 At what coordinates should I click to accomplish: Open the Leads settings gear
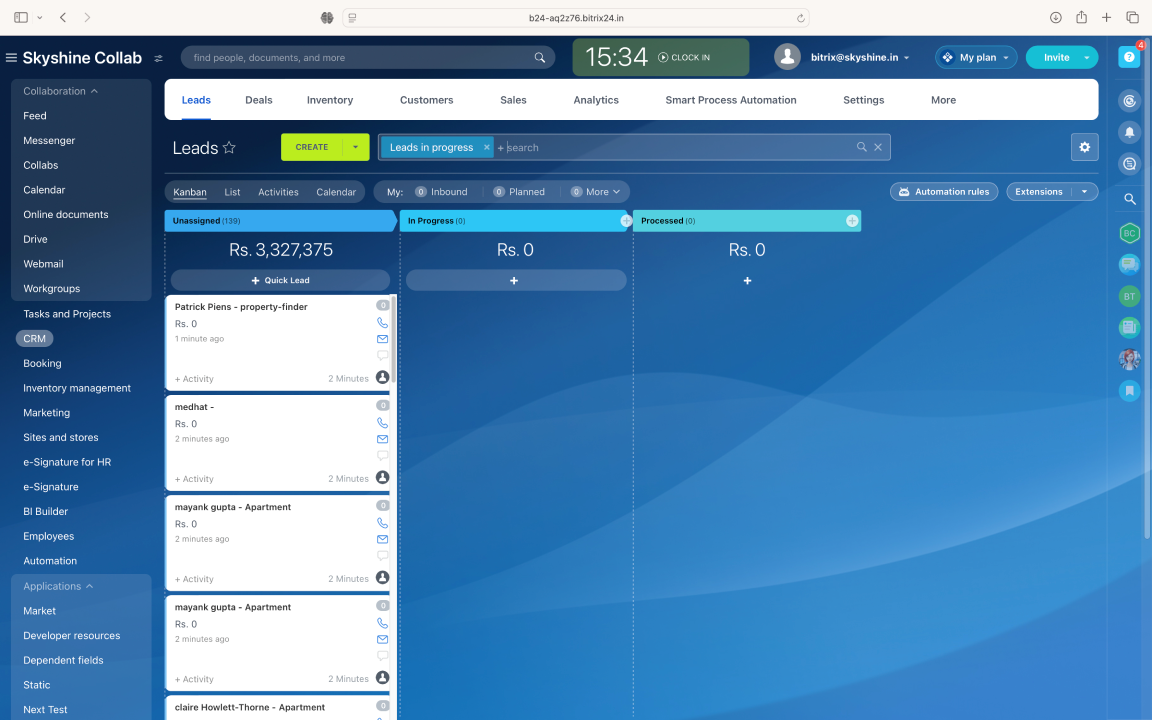tap(1084, 147)
